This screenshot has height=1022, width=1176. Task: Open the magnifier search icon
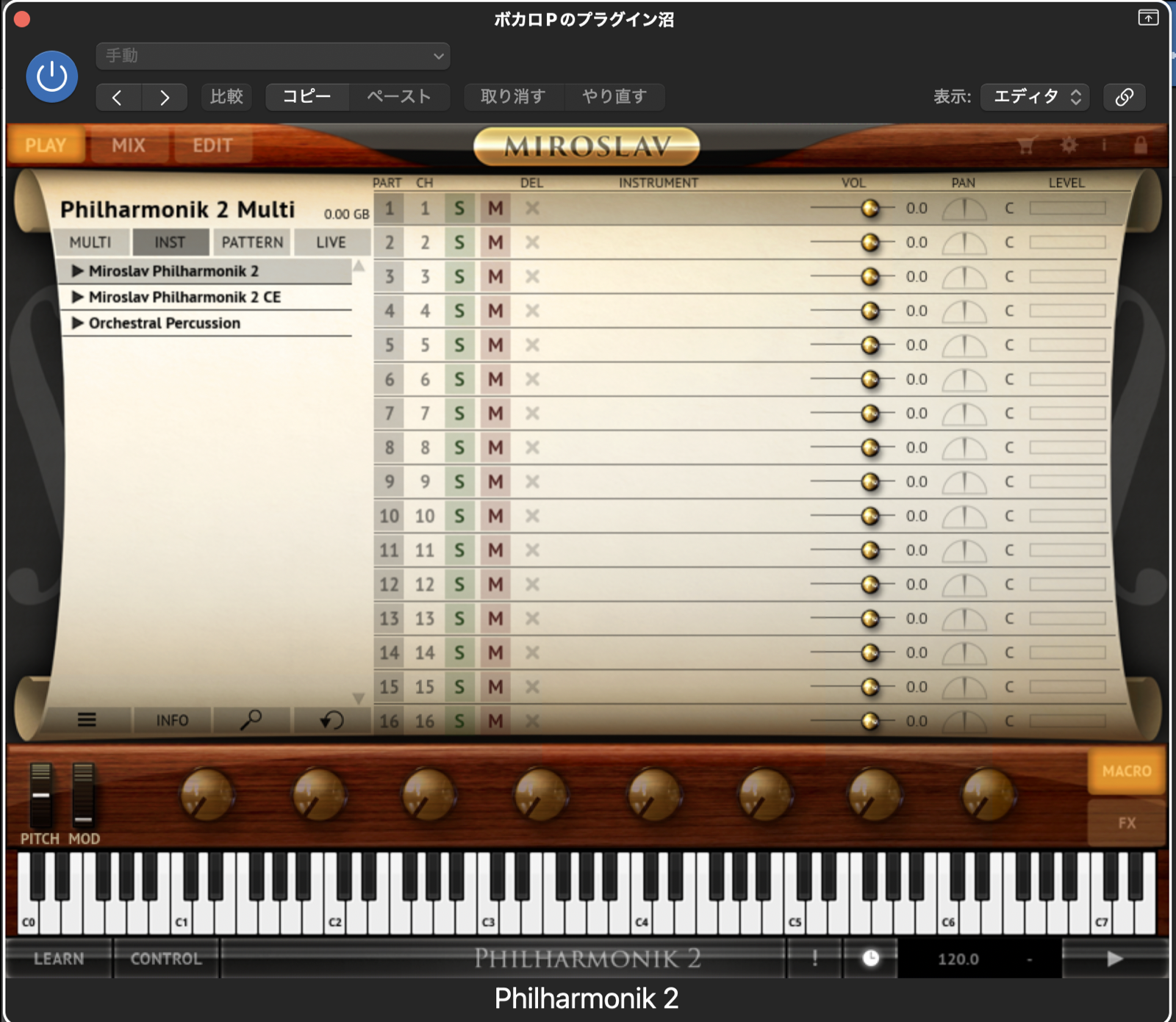point(251,720)
